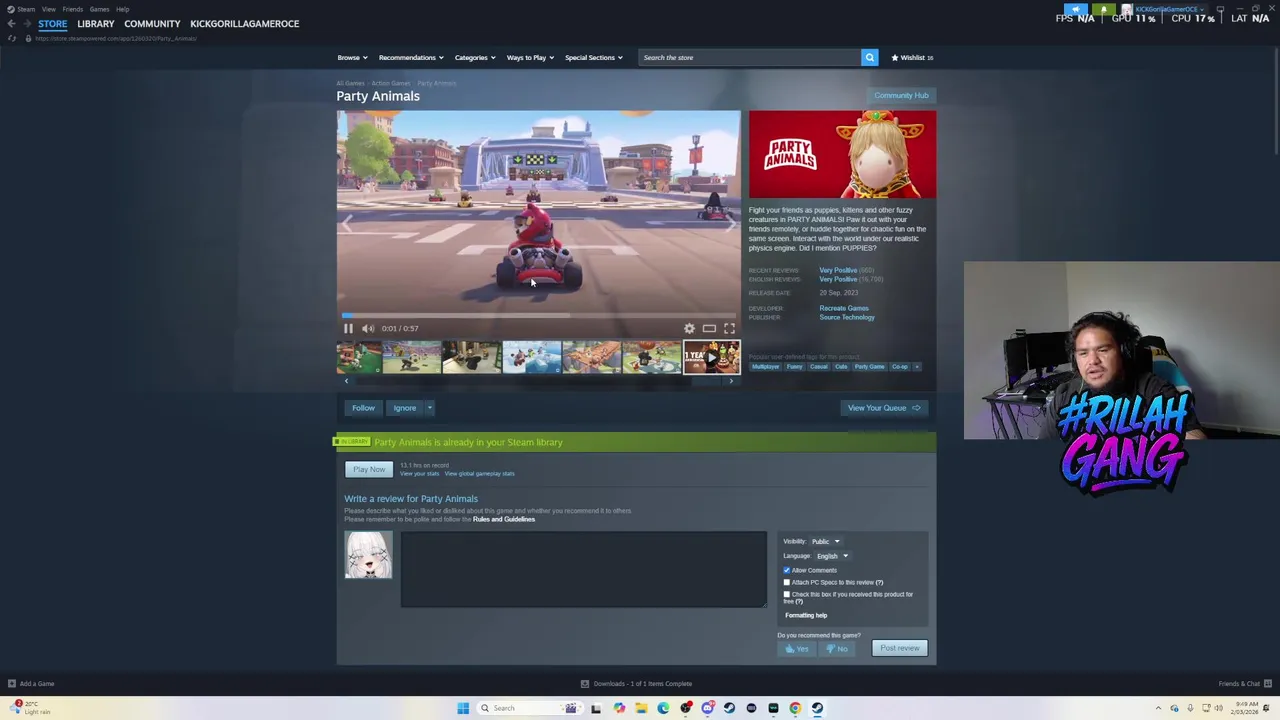Select the 1 Year video thumbnail

[711, 357]
